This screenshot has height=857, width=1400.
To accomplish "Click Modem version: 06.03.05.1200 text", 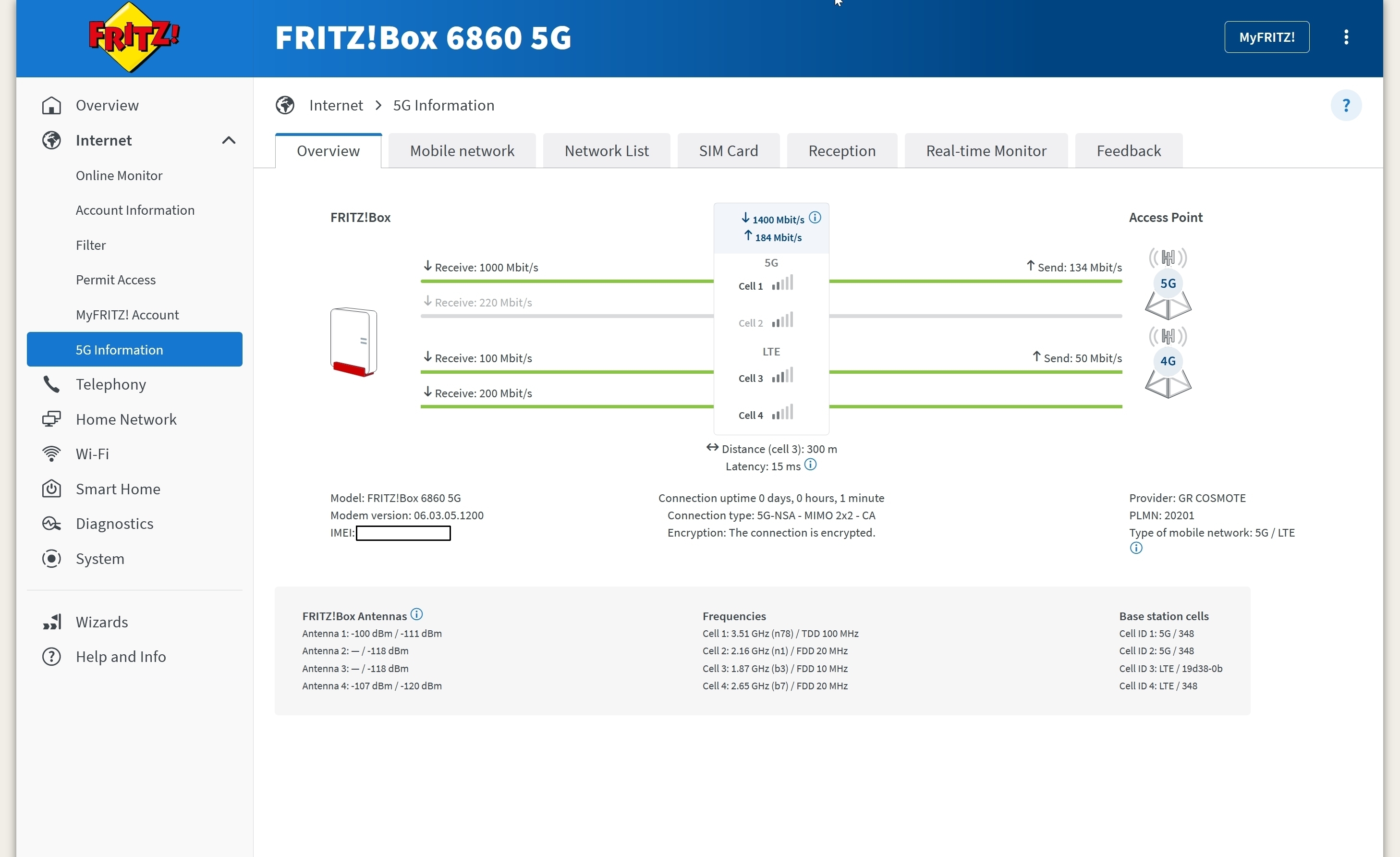I will click(407, 515).
